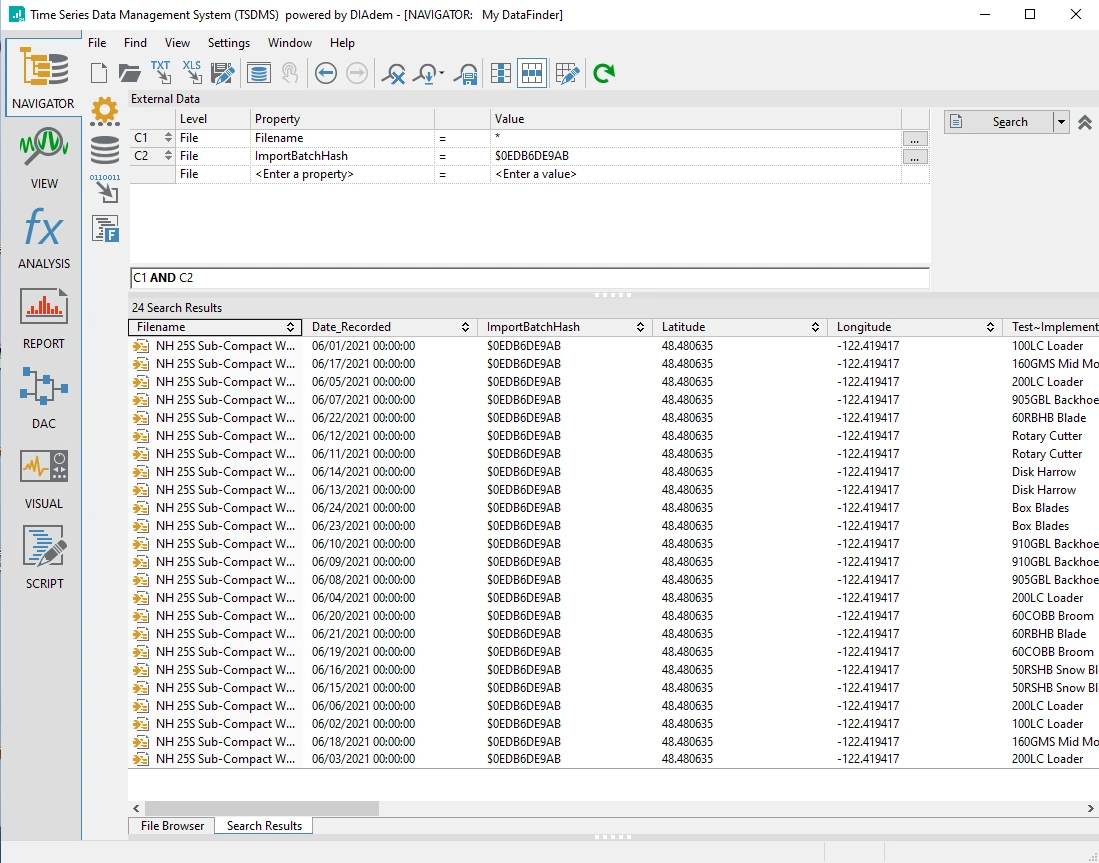Collapse the search input area with double chevron

1084,122
